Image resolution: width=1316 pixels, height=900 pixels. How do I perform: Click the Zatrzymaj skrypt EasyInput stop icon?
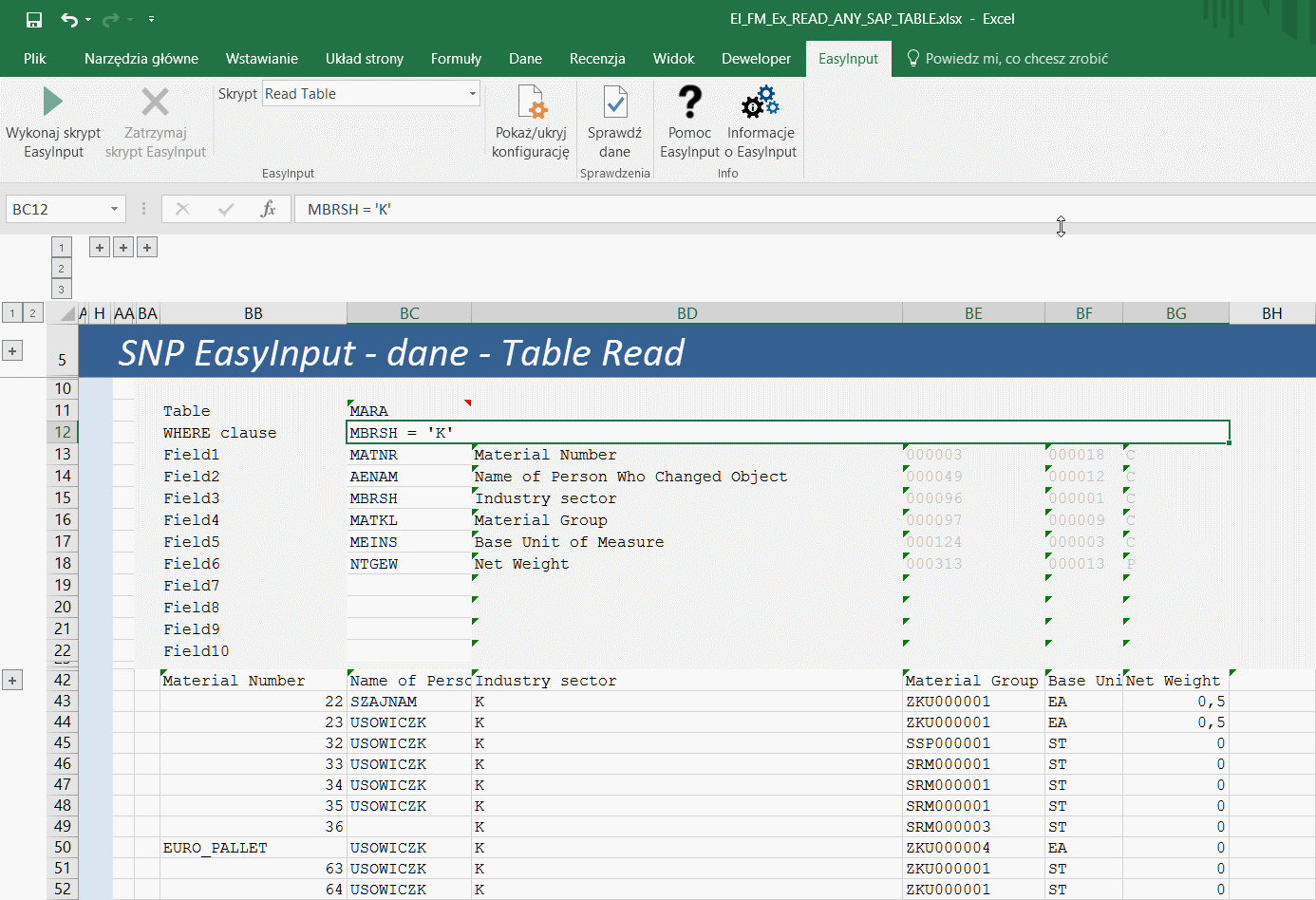155,102
